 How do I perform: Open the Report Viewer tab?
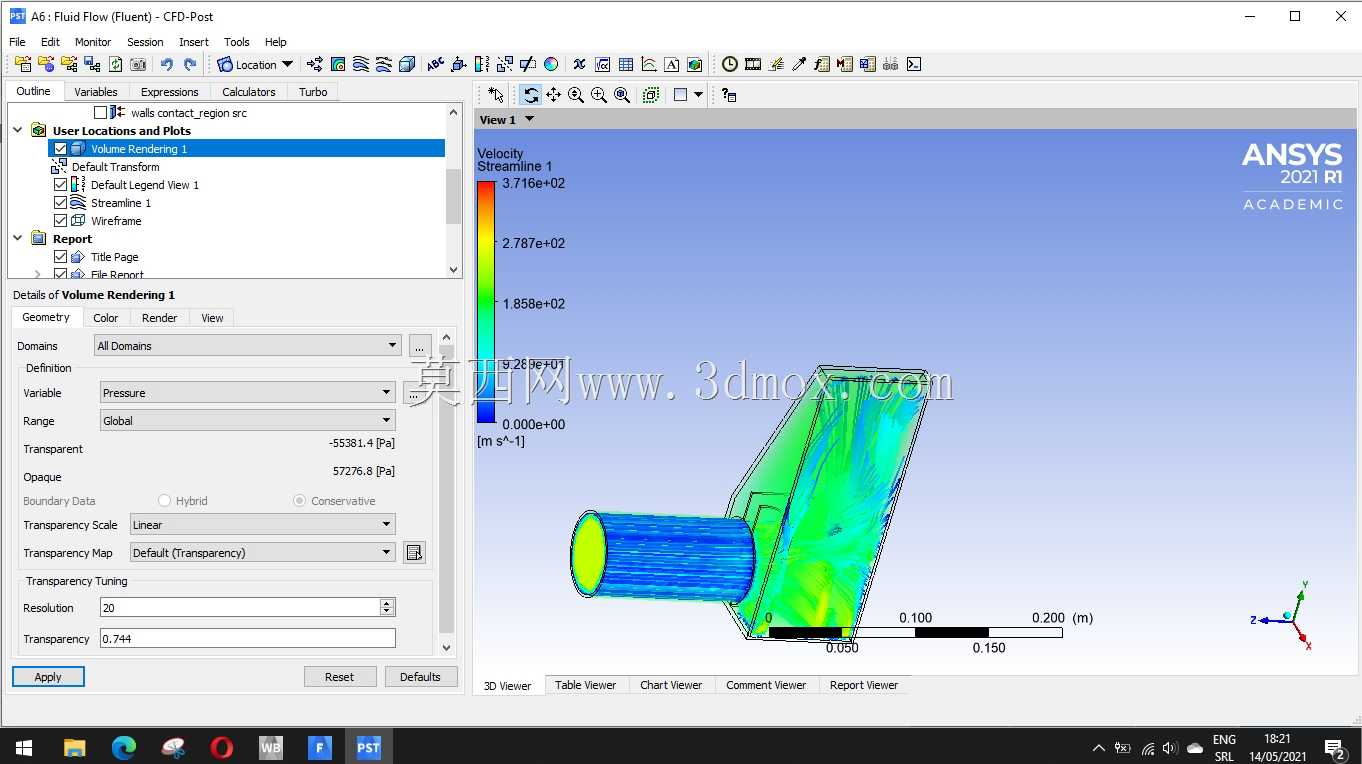[x=864, y=685]
